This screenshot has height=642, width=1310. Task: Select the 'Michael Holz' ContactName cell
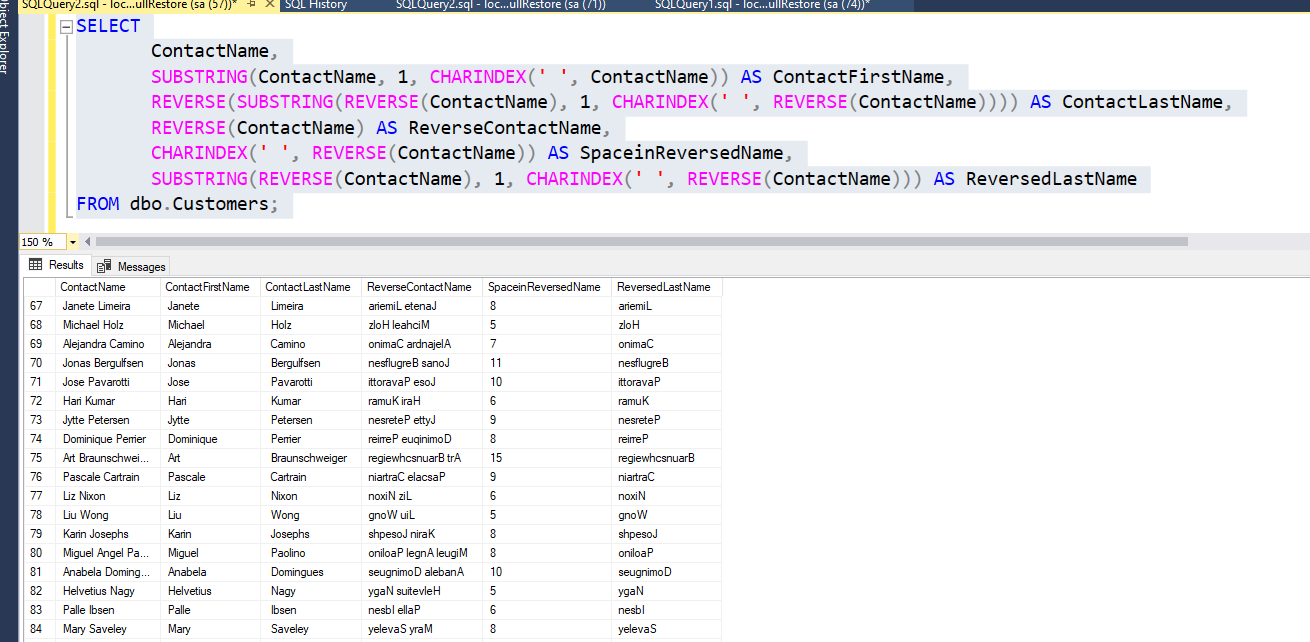(x=108, y=325)
